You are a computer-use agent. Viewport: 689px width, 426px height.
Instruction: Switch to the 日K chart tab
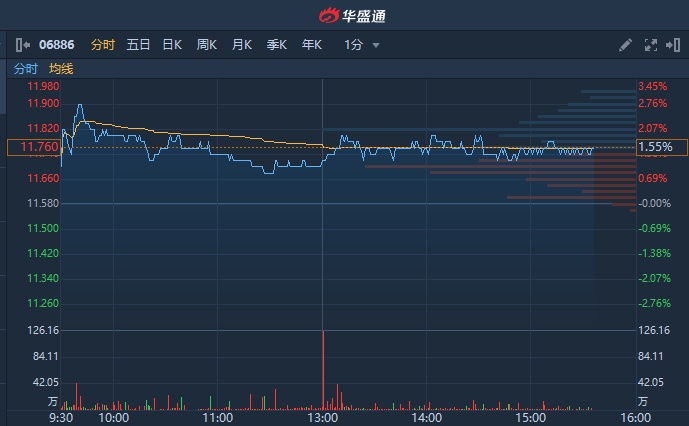point(172,45)
